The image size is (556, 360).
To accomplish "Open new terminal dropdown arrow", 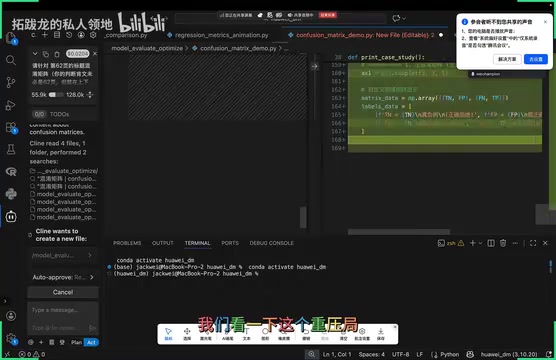I will [480, 243].
